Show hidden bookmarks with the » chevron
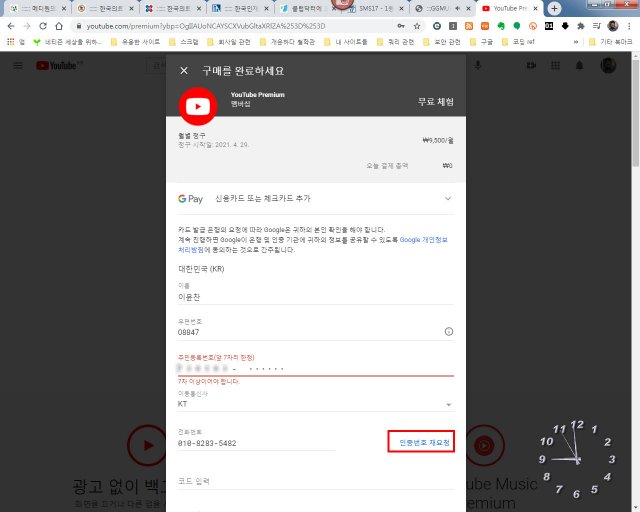Image resolution: width=640 pixels, height=512 pixels. (x=576, y=42)
